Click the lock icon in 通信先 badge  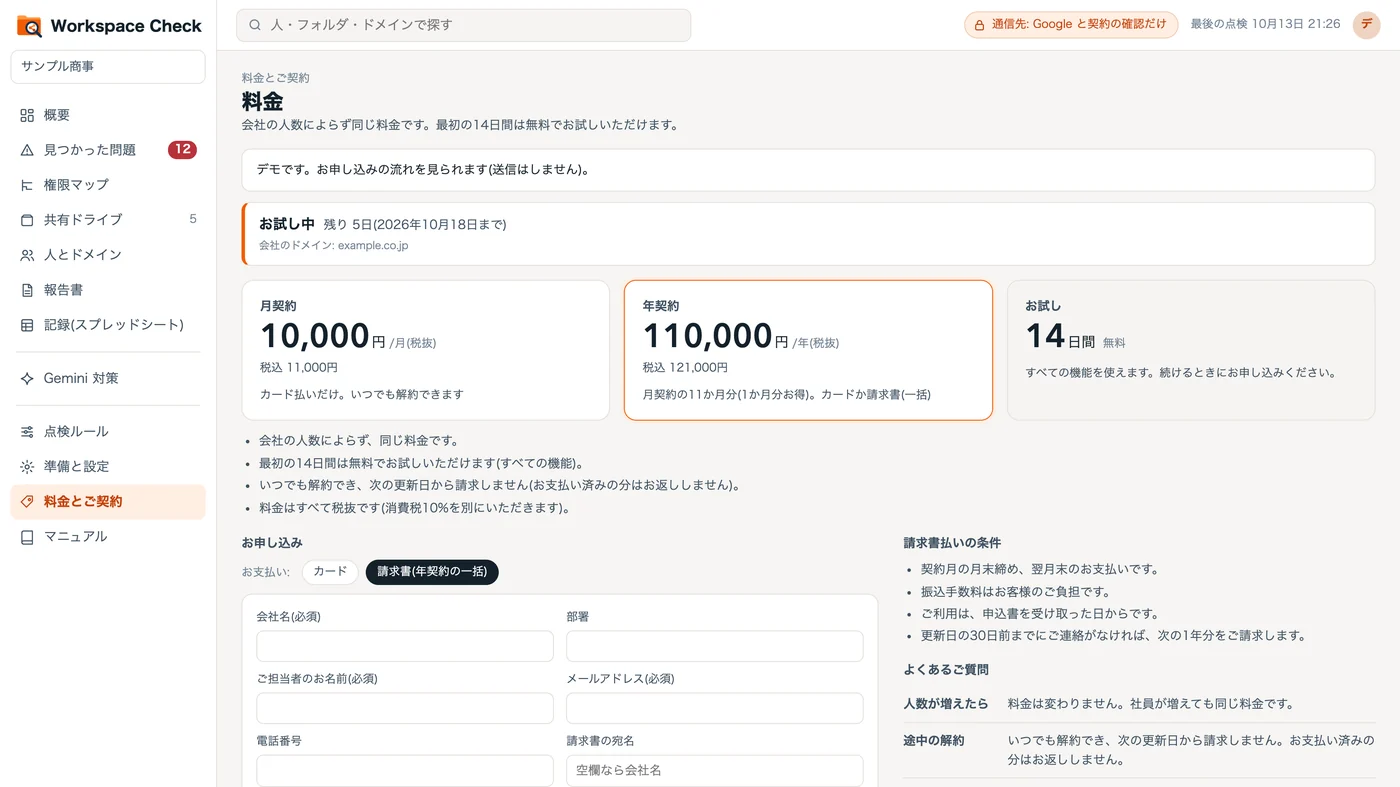point(980,25)
